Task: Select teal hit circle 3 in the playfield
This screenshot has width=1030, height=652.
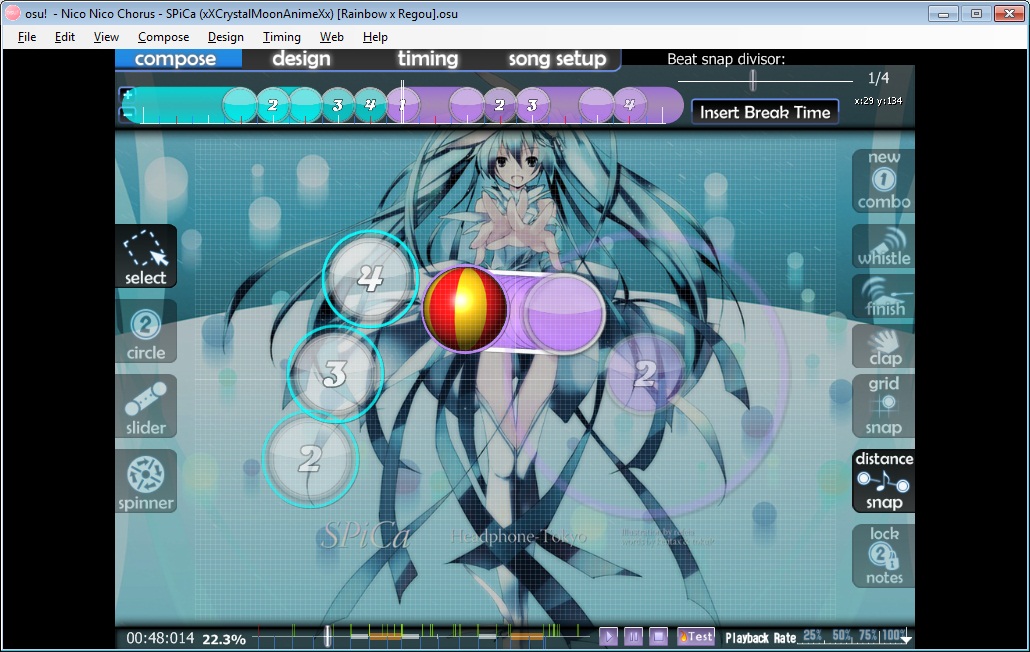Action: click(x=335, y=374)
